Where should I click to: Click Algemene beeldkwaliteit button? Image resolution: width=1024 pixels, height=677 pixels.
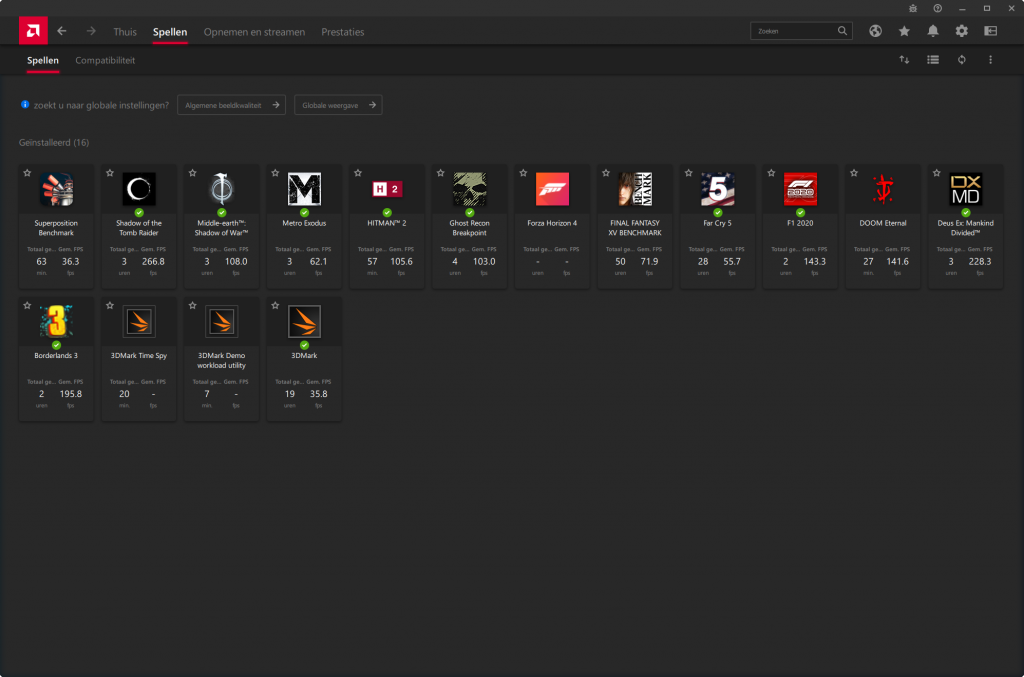231,105
